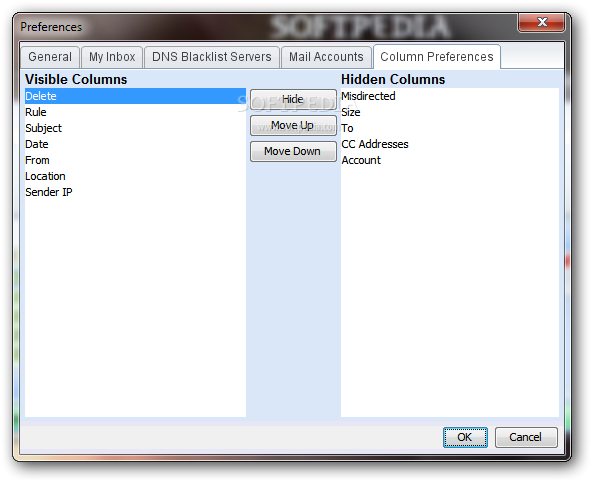This screenshot has width=592, height=482.
Task: Select Location in Visible Columns
Action: click(135, 176)
